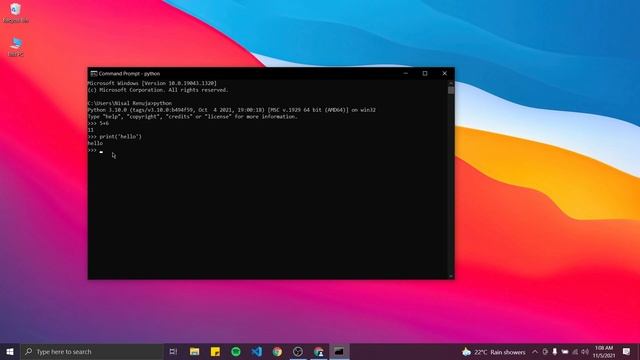Close the Command Prompt window
The width and height of the screenshot is (640, 360).
click(x=444, y=73)
